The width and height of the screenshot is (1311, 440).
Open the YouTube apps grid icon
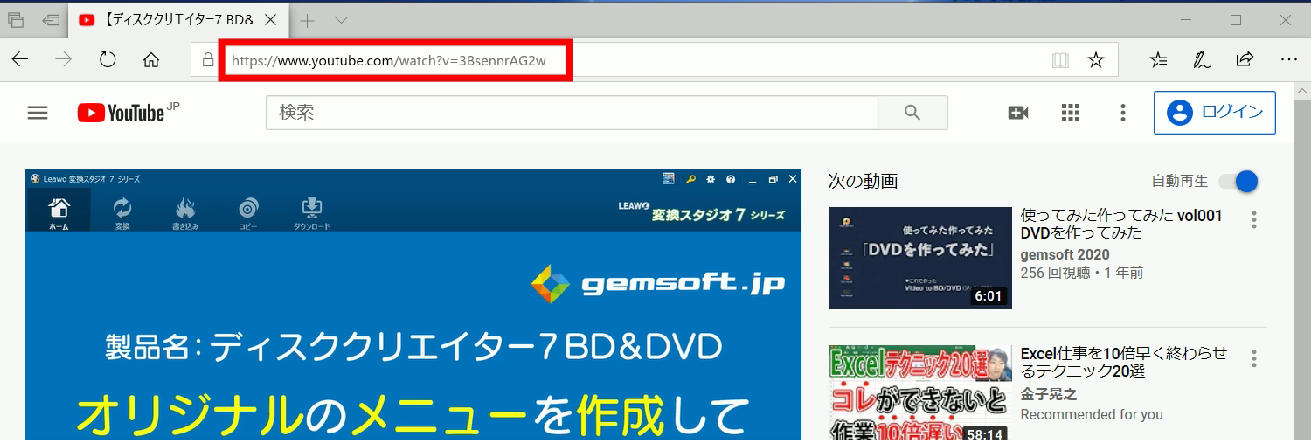[x=1071, y=113]
